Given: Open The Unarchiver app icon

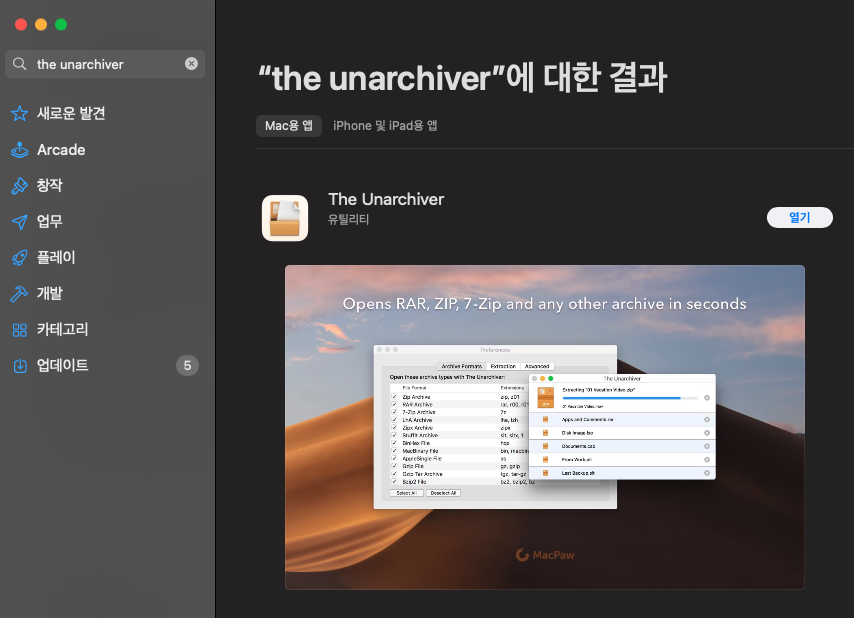Looking at the screenshot, I should tap(285, 218).
